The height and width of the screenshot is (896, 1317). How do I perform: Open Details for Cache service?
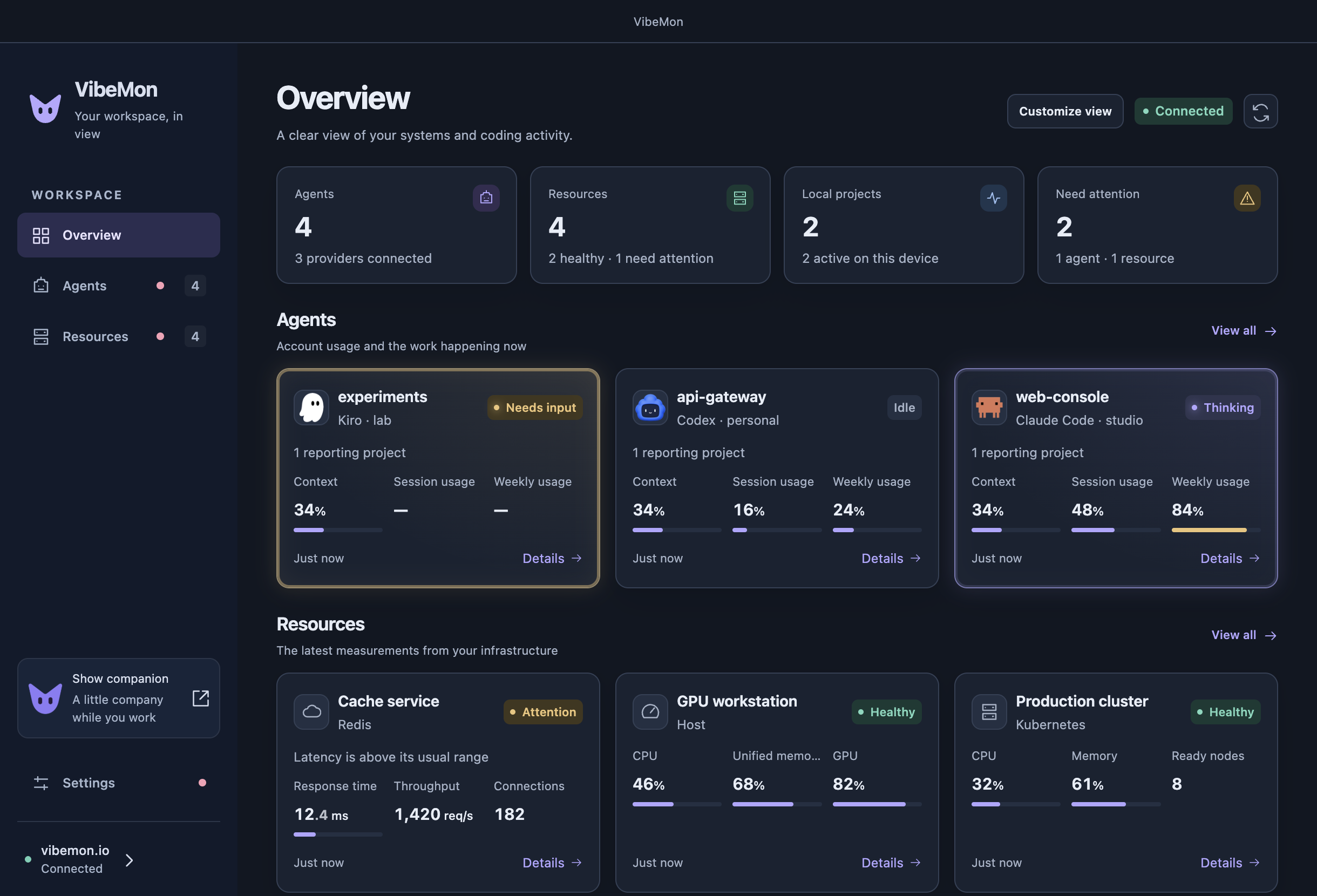coord(552,863)
